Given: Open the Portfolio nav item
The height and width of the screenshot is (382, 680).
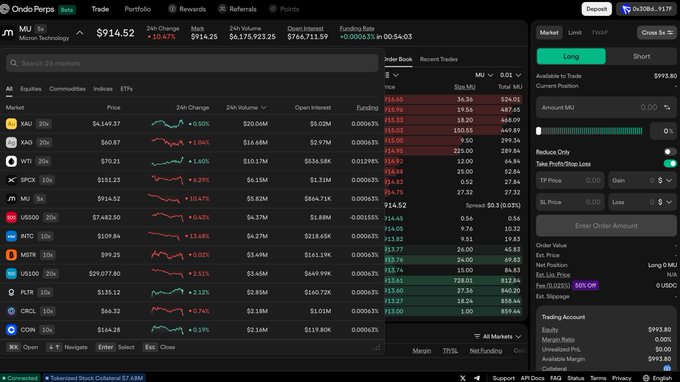Looking at the screenshot, I should coord(137,9).
